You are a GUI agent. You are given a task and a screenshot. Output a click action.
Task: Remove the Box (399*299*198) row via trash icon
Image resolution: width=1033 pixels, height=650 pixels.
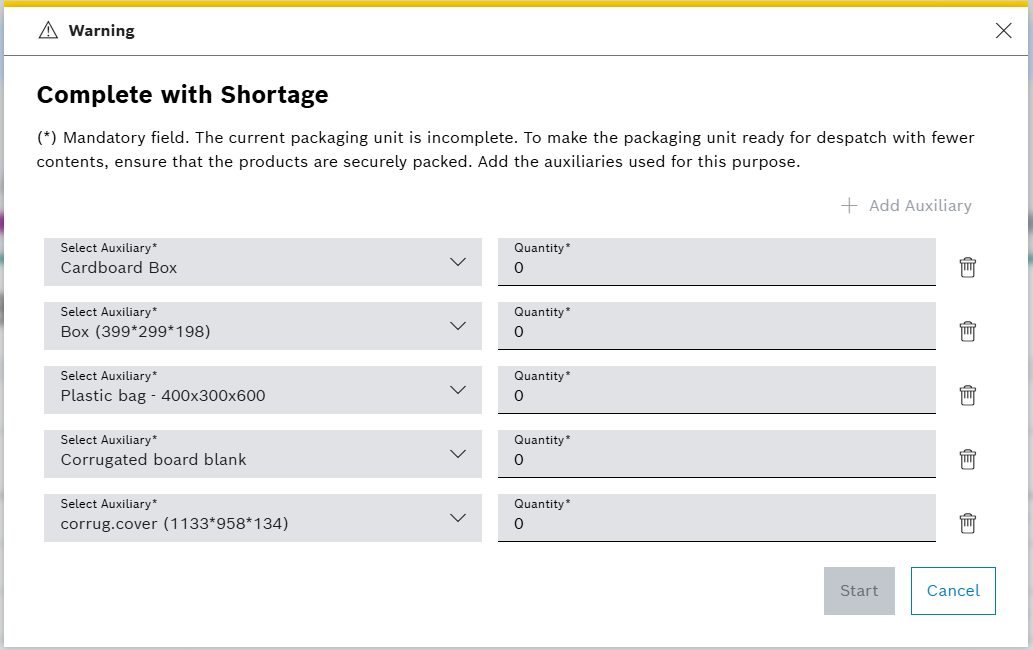967,331
